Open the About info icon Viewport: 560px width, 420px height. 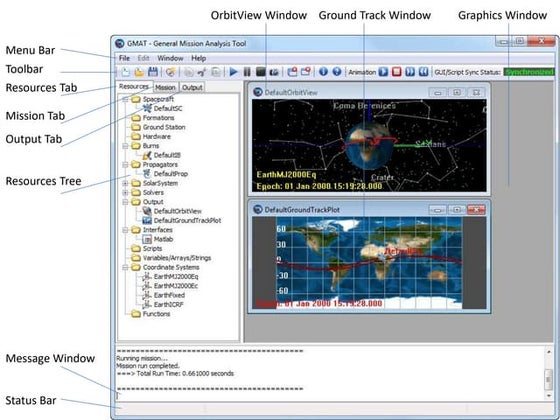323,72
